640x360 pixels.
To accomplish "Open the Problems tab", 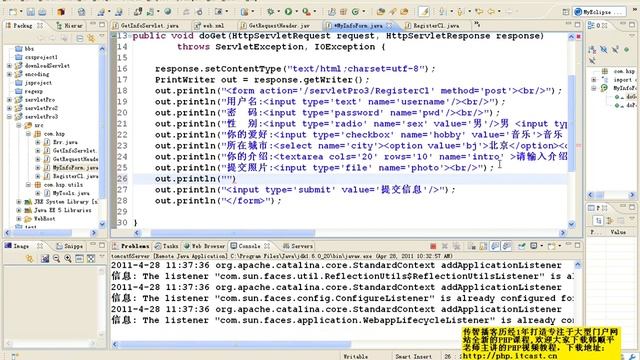I will pyautogui.click(x=131, y=246).
